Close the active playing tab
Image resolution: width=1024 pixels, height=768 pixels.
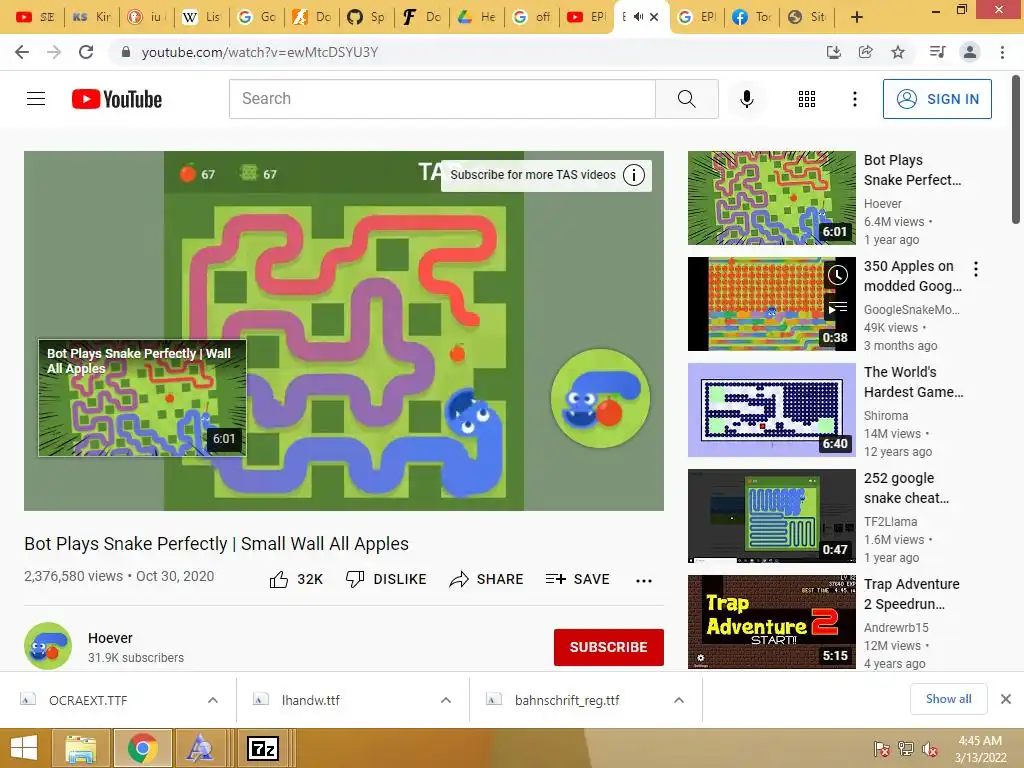coord(654,17)
